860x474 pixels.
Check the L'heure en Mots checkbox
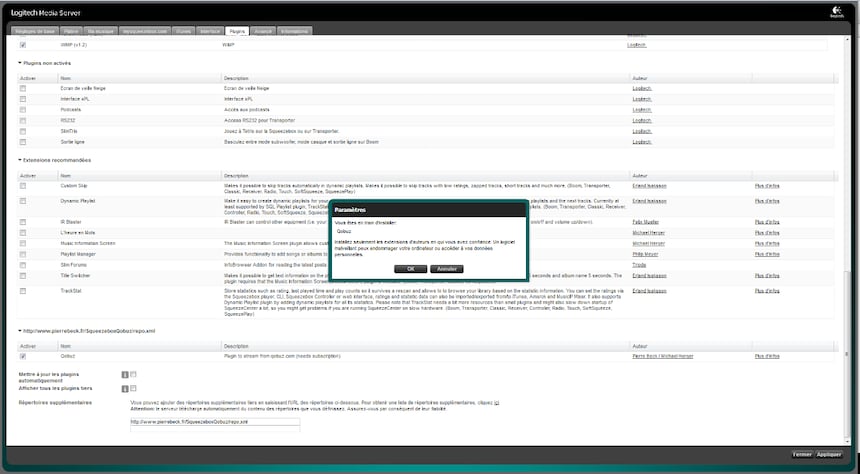(x=23, y=233)
